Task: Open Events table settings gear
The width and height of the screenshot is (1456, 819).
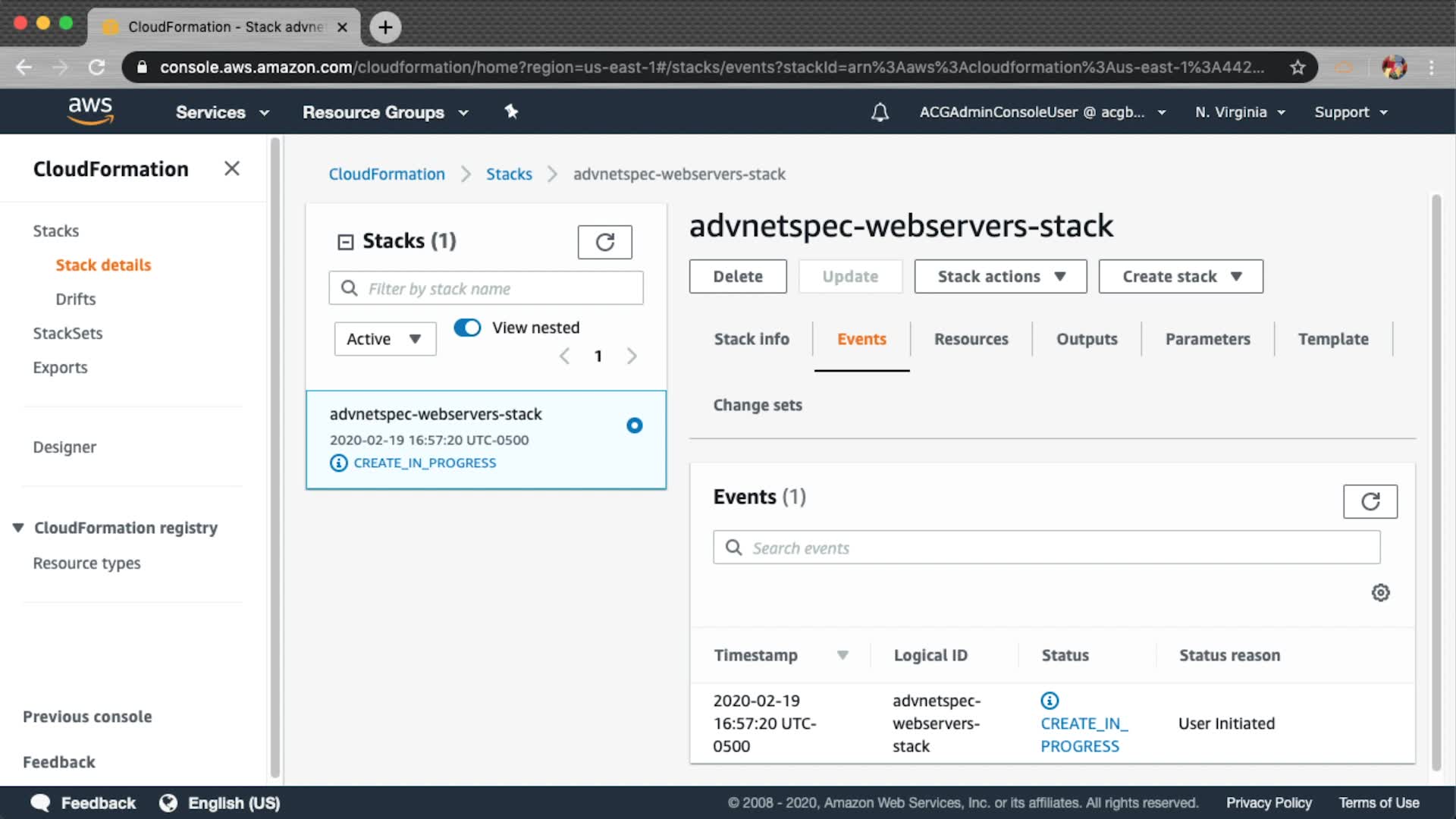Action: click(x=1380, y=593)
